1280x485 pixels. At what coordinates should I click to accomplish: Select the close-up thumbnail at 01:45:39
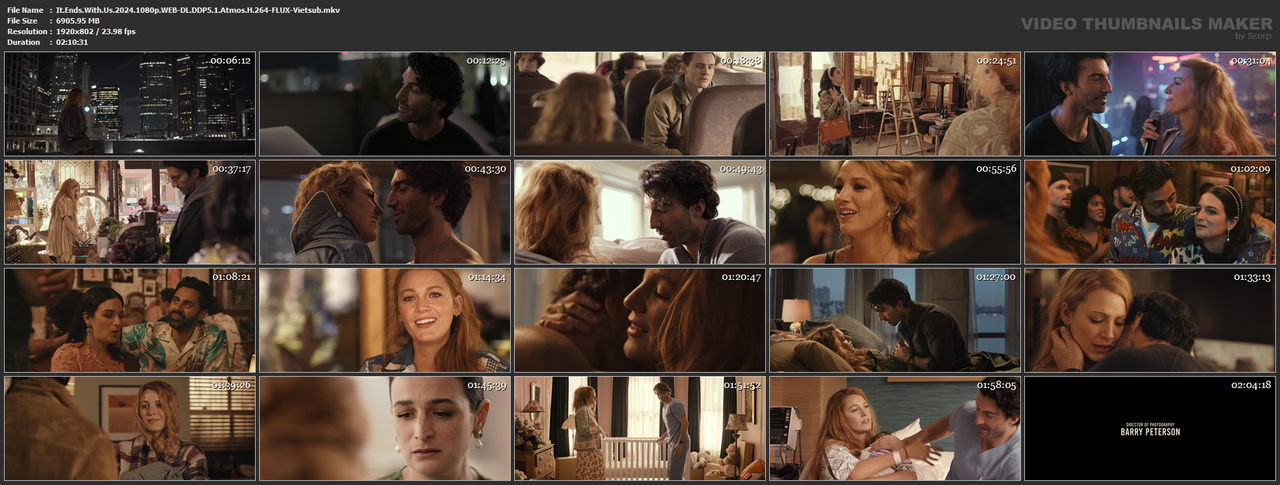[385, 428]
